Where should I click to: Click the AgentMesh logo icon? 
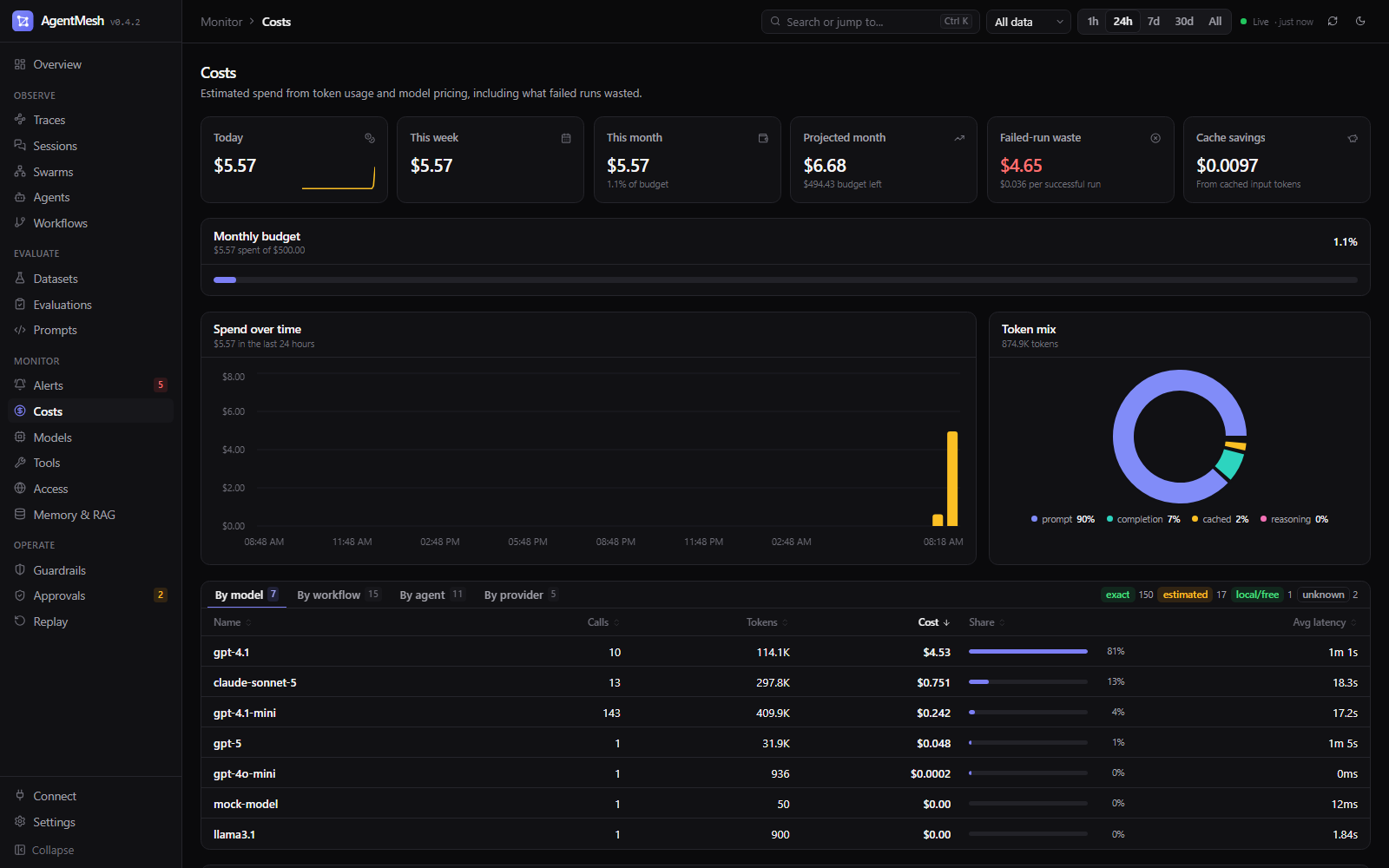23,21
